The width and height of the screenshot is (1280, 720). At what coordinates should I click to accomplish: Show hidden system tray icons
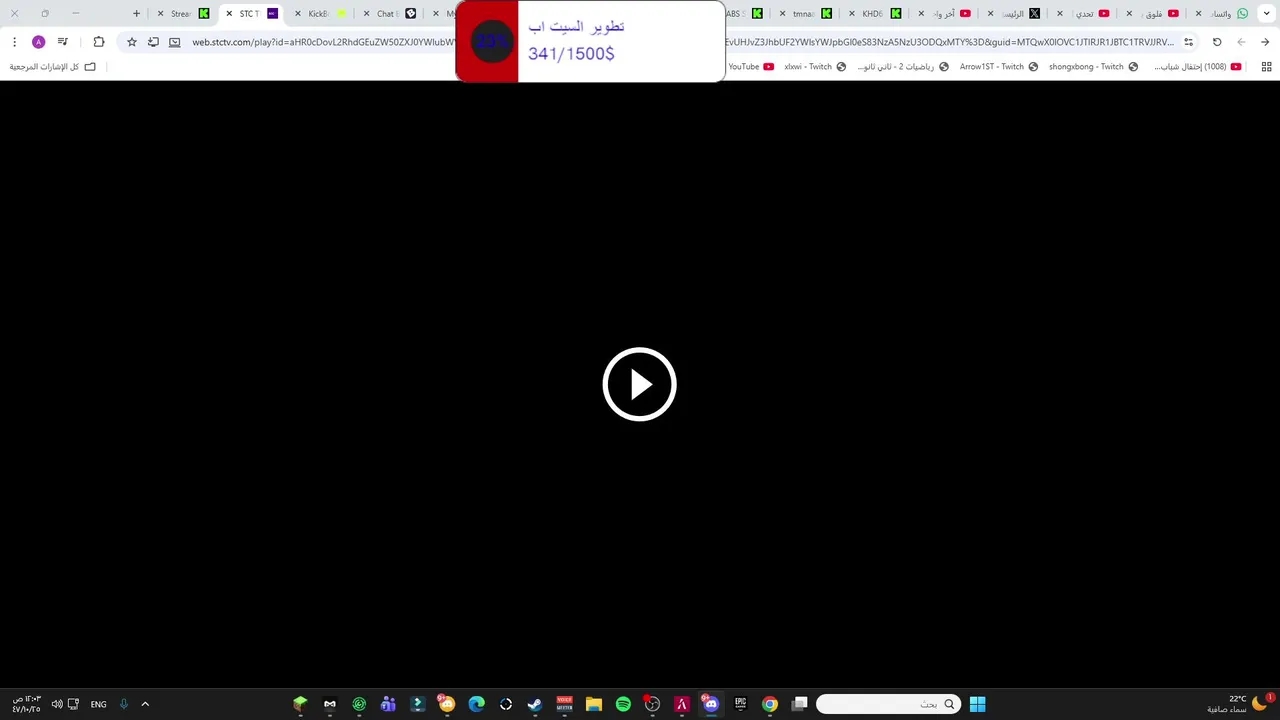pyautogui.click(x=145, y=704)
